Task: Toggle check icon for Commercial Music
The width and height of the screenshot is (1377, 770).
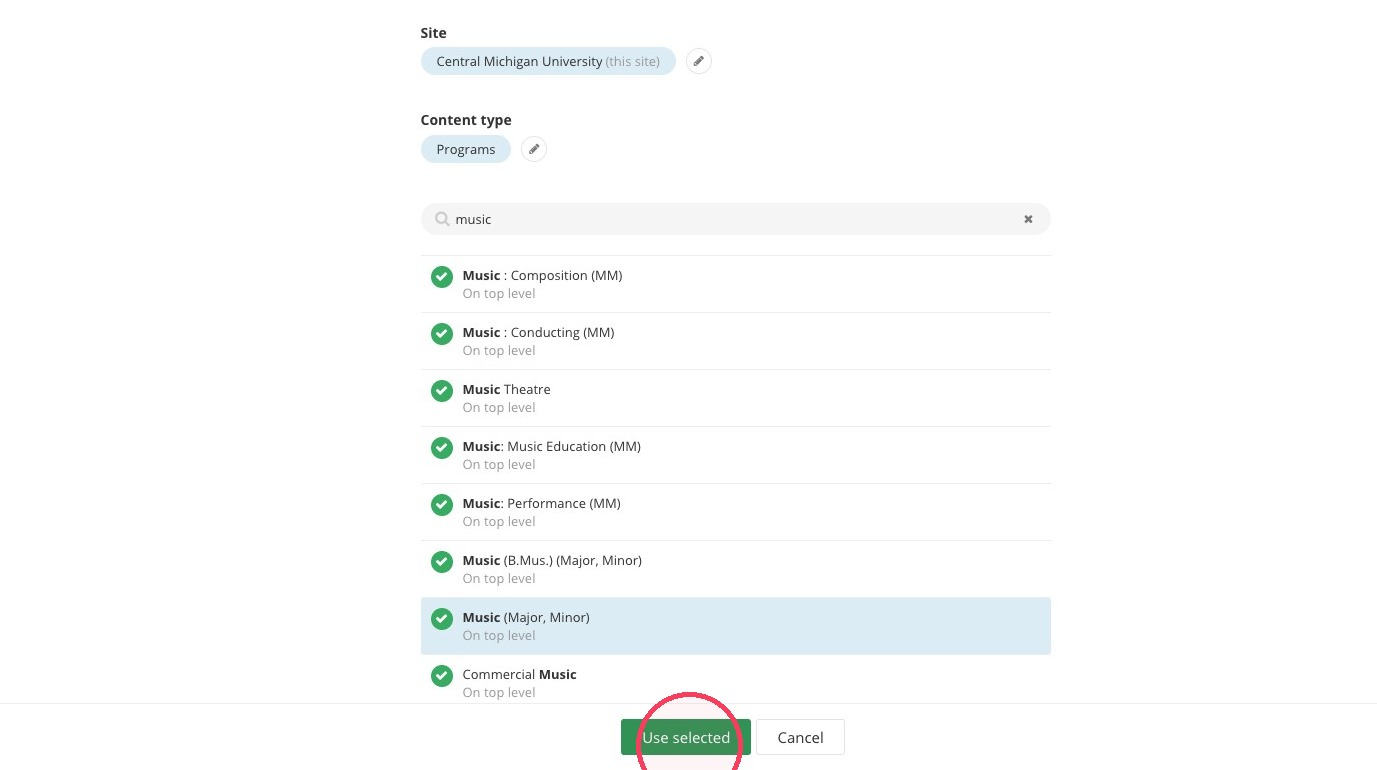Action: (442, 676)
